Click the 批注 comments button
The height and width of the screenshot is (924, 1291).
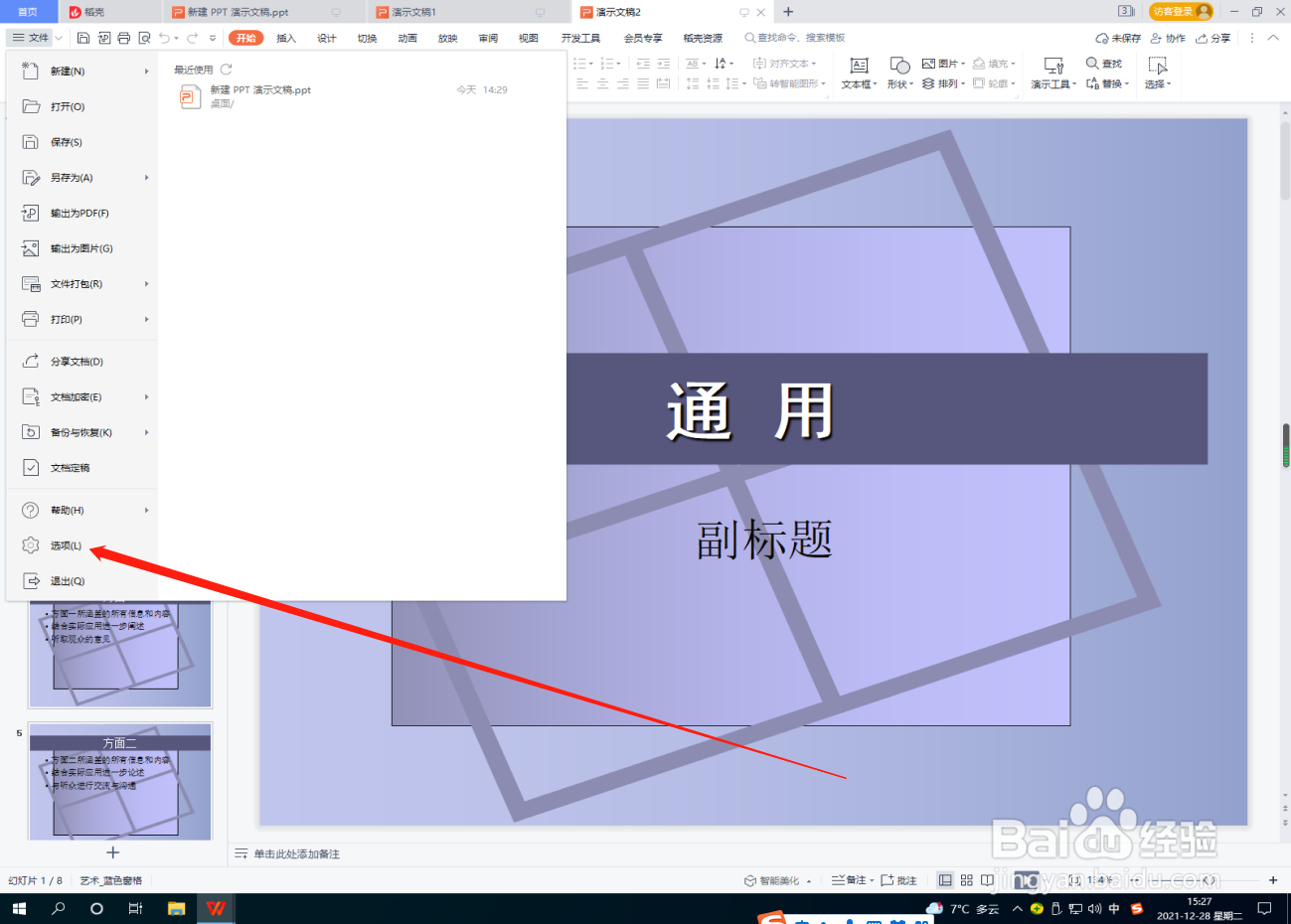pyautogui.click(x=898, y=880)
